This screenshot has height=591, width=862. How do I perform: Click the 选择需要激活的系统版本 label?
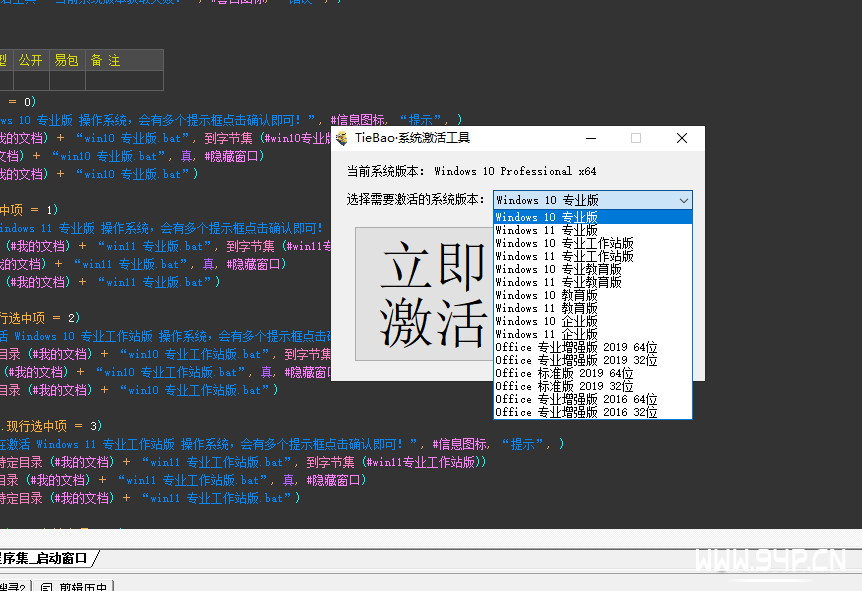(x=415, y=200)
